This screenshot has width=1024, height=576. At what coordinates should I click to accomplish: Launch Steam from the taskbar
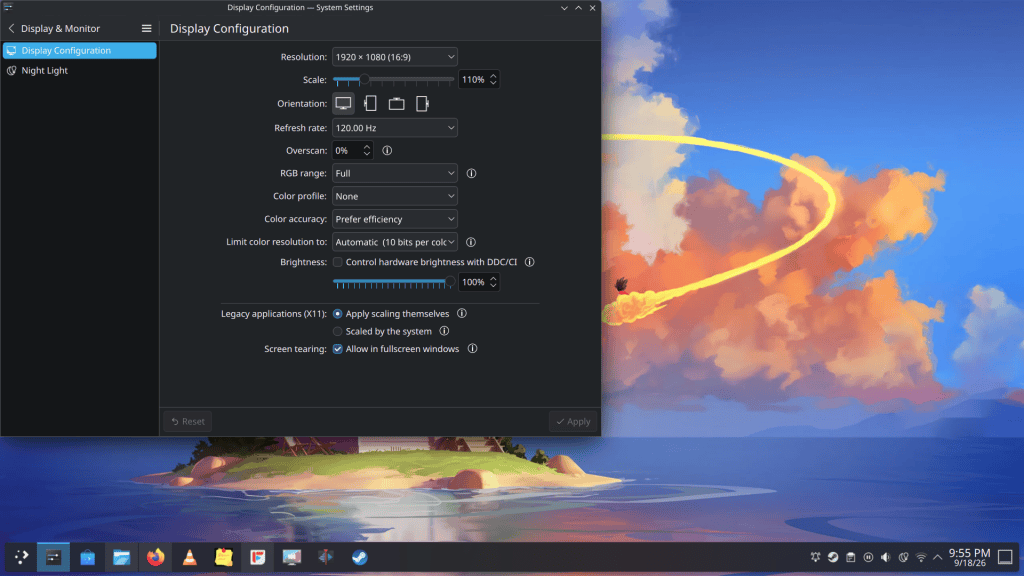pos(359,557)
